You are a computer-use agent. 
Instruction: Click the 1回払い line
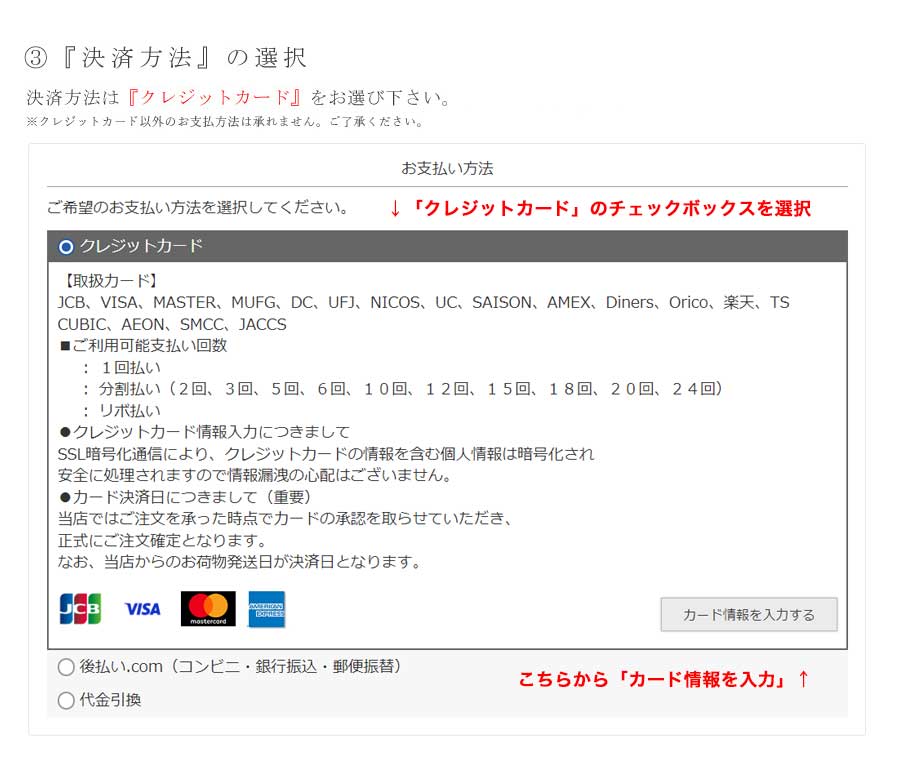pos(121,367)
